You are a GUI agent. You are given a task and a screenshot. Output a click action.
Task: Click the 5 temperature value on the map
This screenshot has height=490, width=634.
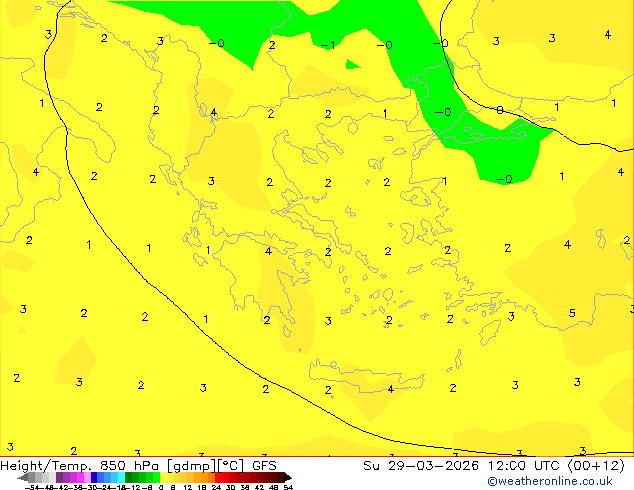click(x=572, y=313)
